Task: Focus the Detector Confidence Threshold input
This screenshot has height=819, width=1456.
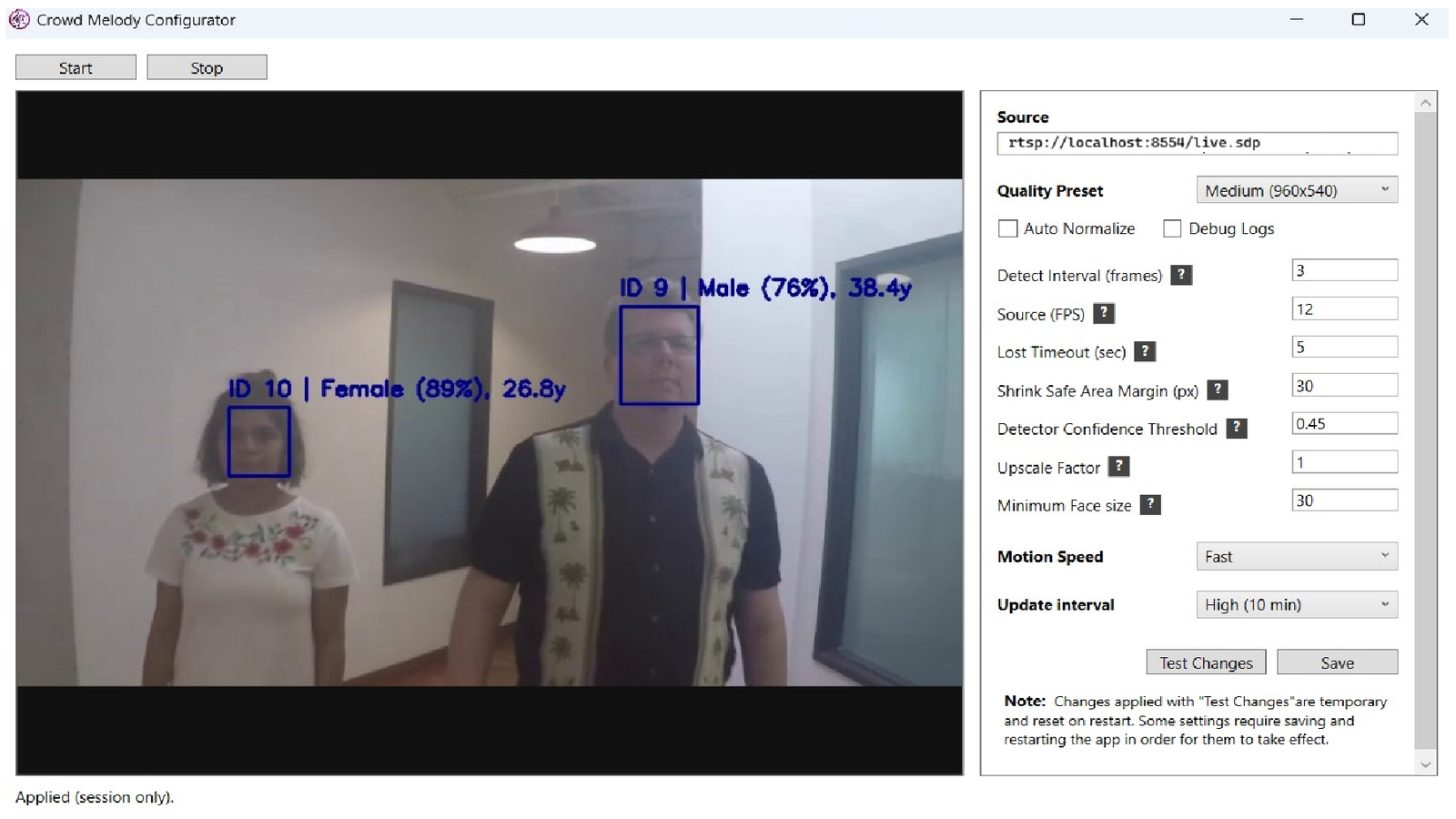Action: click(1343, 424)
